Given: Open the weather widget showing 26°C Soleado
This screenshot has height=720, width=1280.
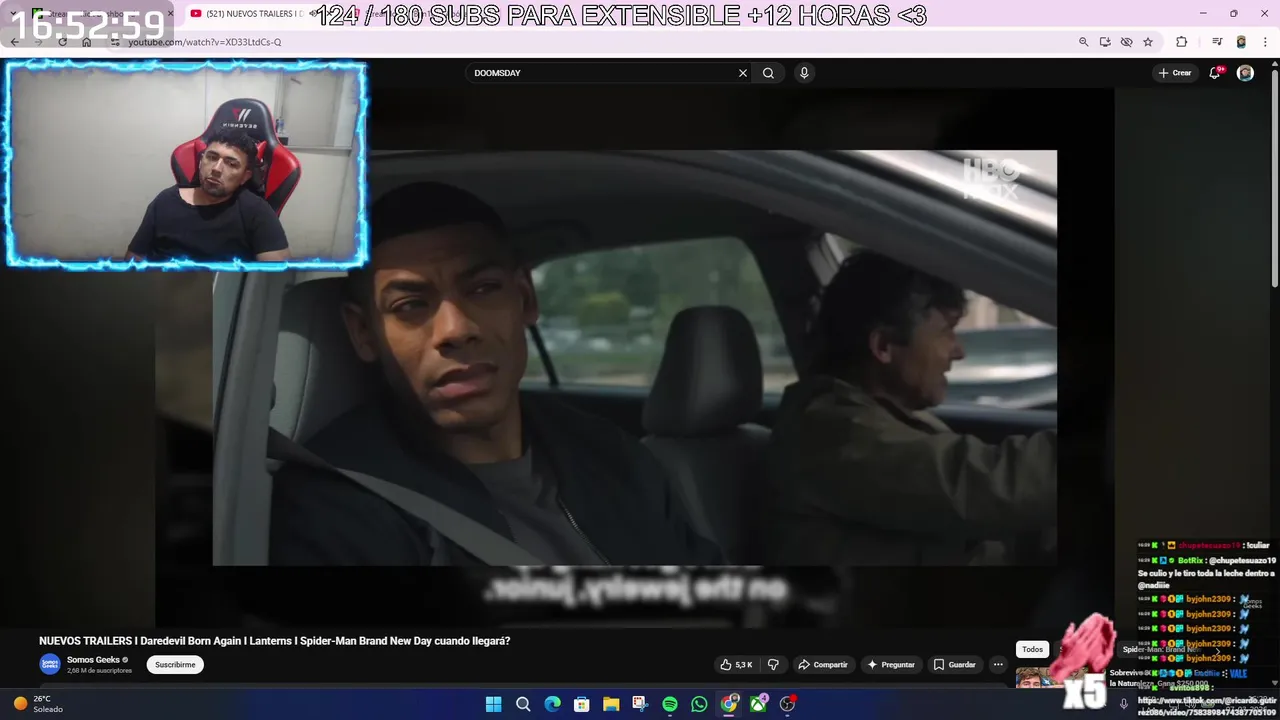Looking at the screenshot, I should tap(38, 704).
